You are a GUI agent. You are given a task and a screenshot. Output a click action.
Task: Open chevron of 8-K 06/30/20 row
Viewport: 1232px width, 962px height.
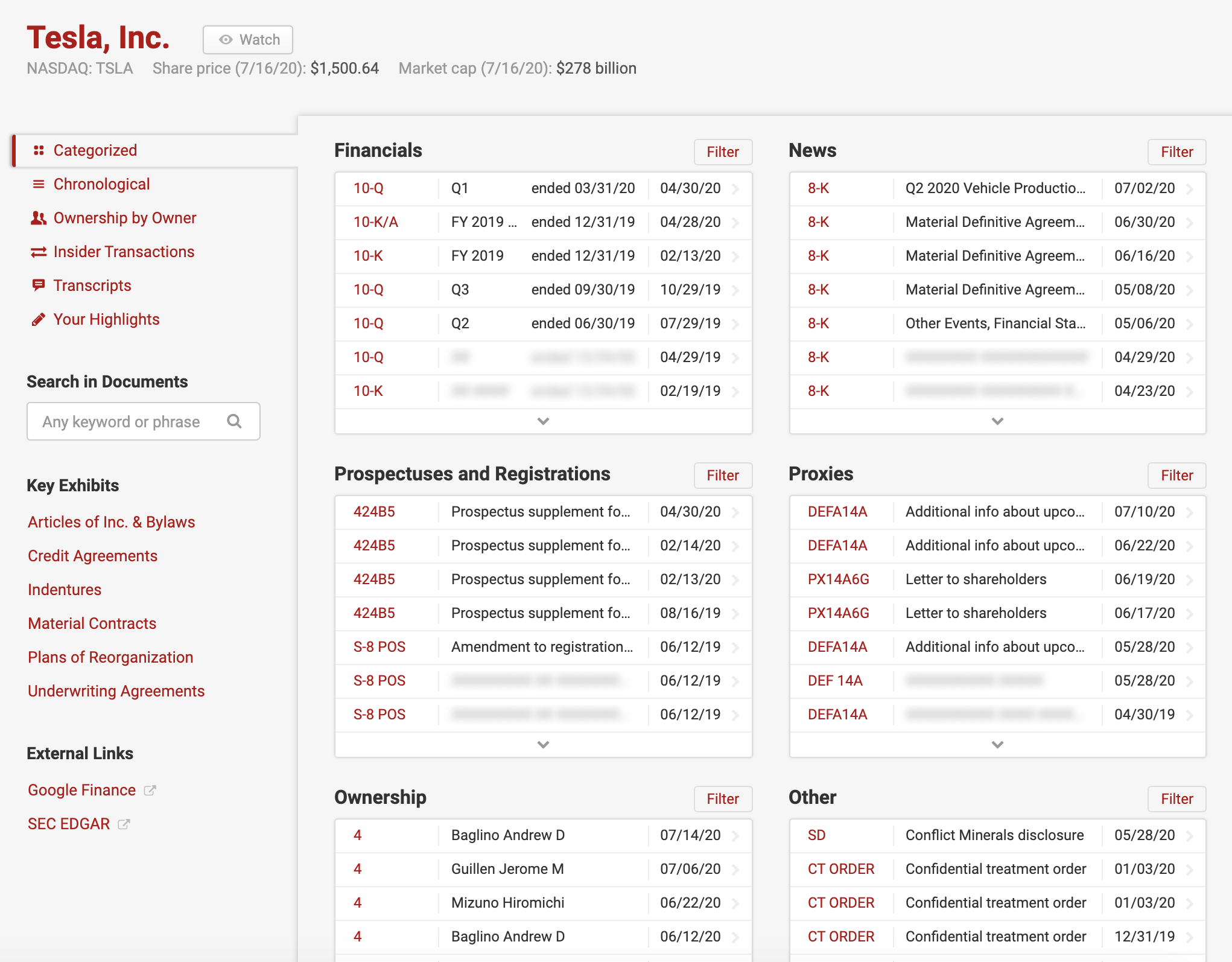pyautogui.click(x=1190, y=223)
